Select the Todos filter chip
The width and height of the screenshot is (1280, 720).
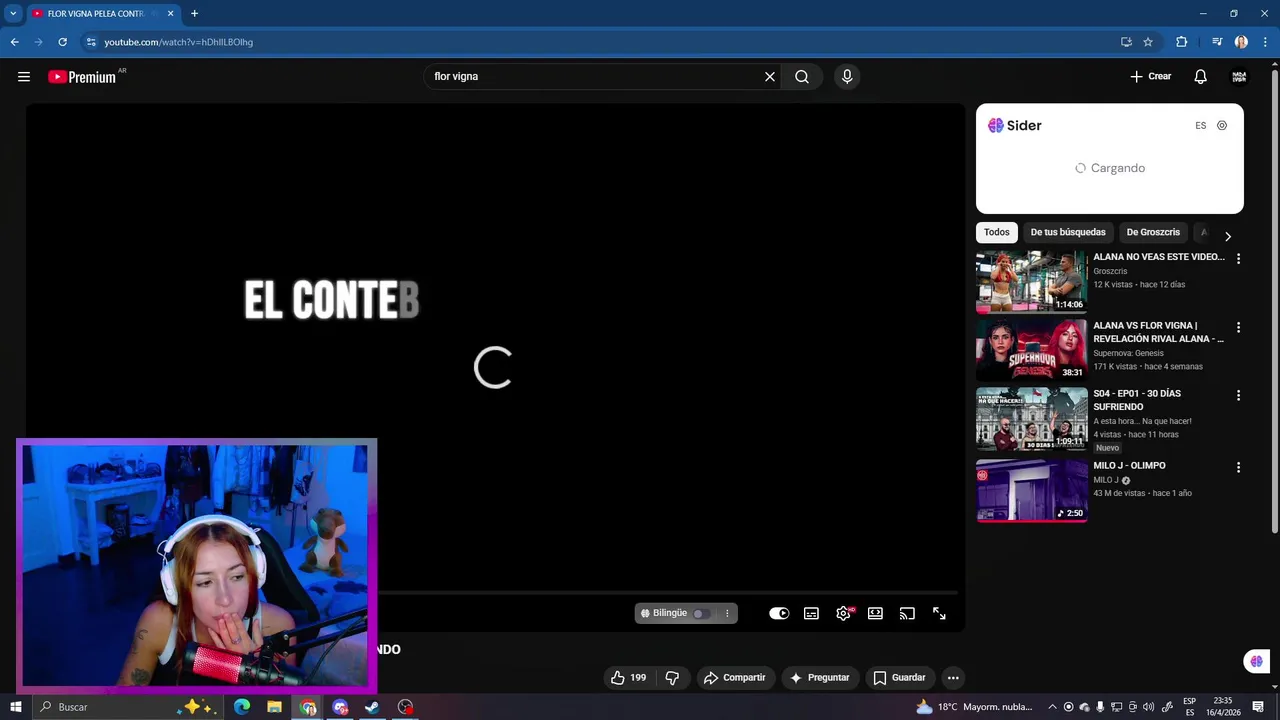[996, 232]
